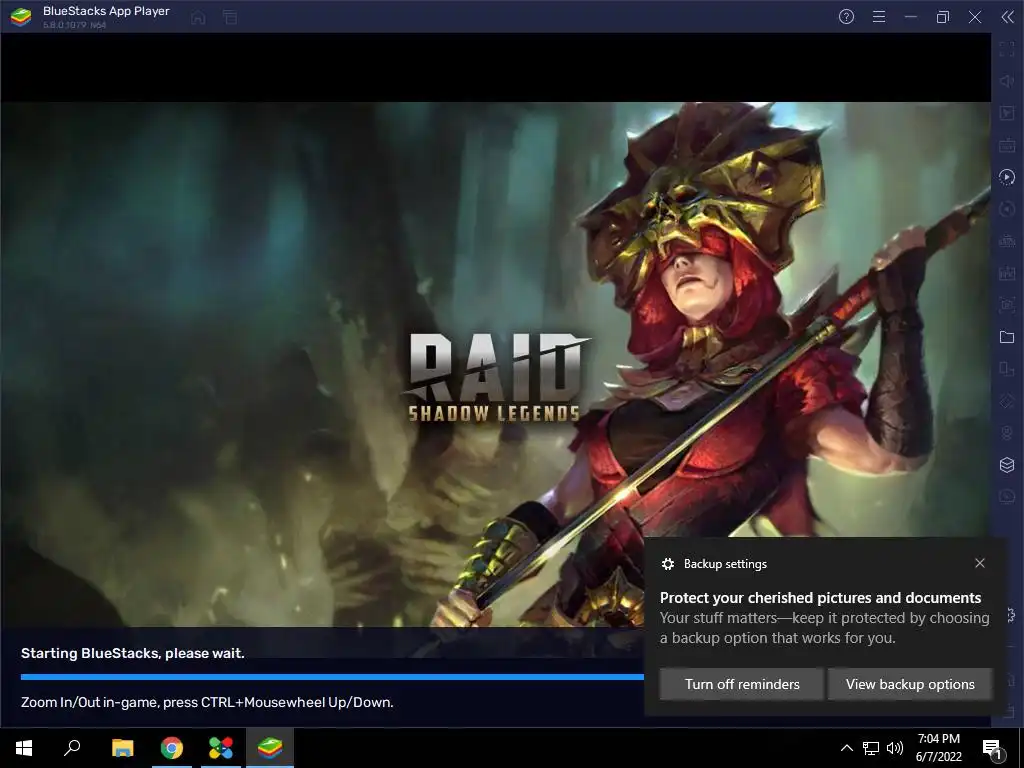Click the Zoom In/Out tip text
Viewport: 1024px width, 768px height.
click(x=207, y=702)
